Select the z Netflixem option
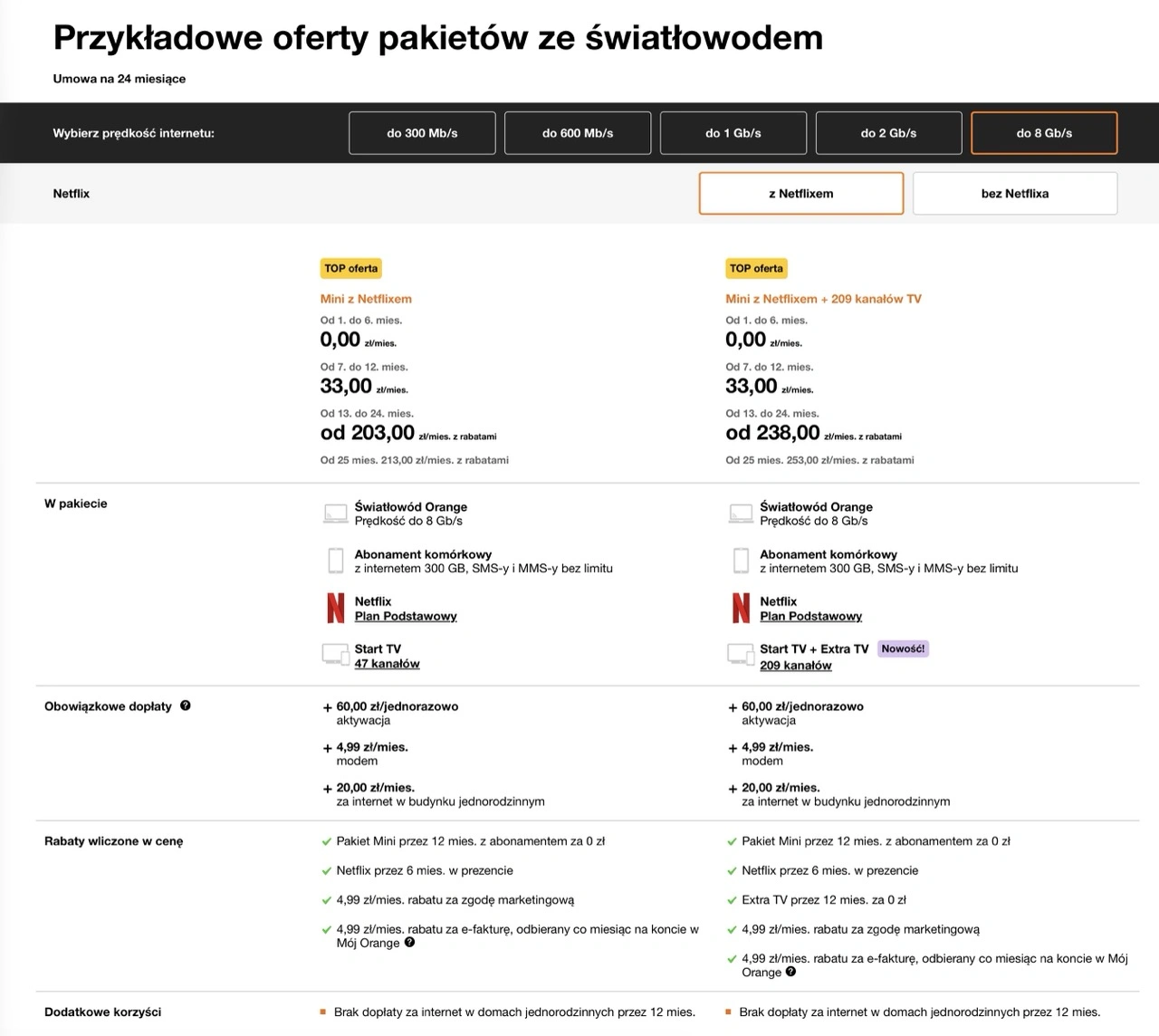 coord(800,194)
